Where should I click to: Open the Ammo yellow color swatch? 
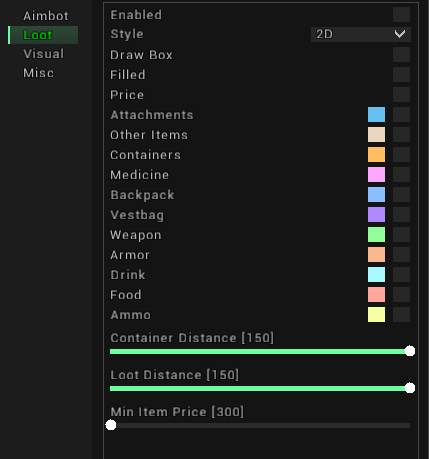(x=376, y=314)
